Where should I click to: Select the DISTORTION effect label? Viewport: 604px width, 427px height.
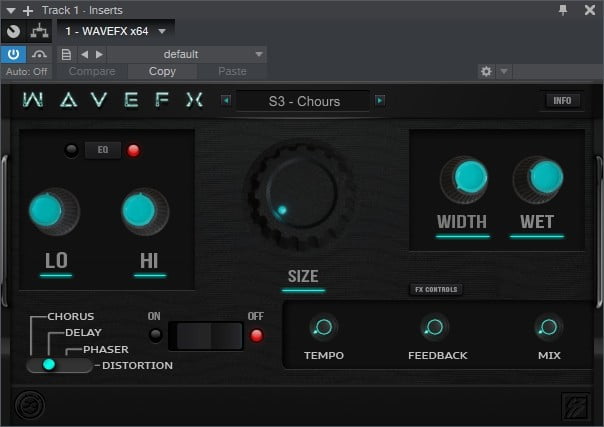(x=137, y=365)
